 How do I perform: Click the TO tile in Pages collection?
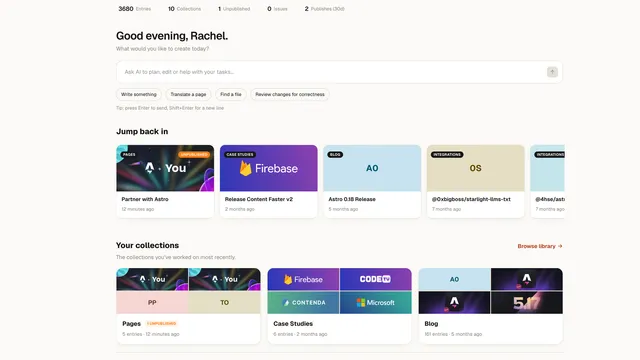pos(224,302)
